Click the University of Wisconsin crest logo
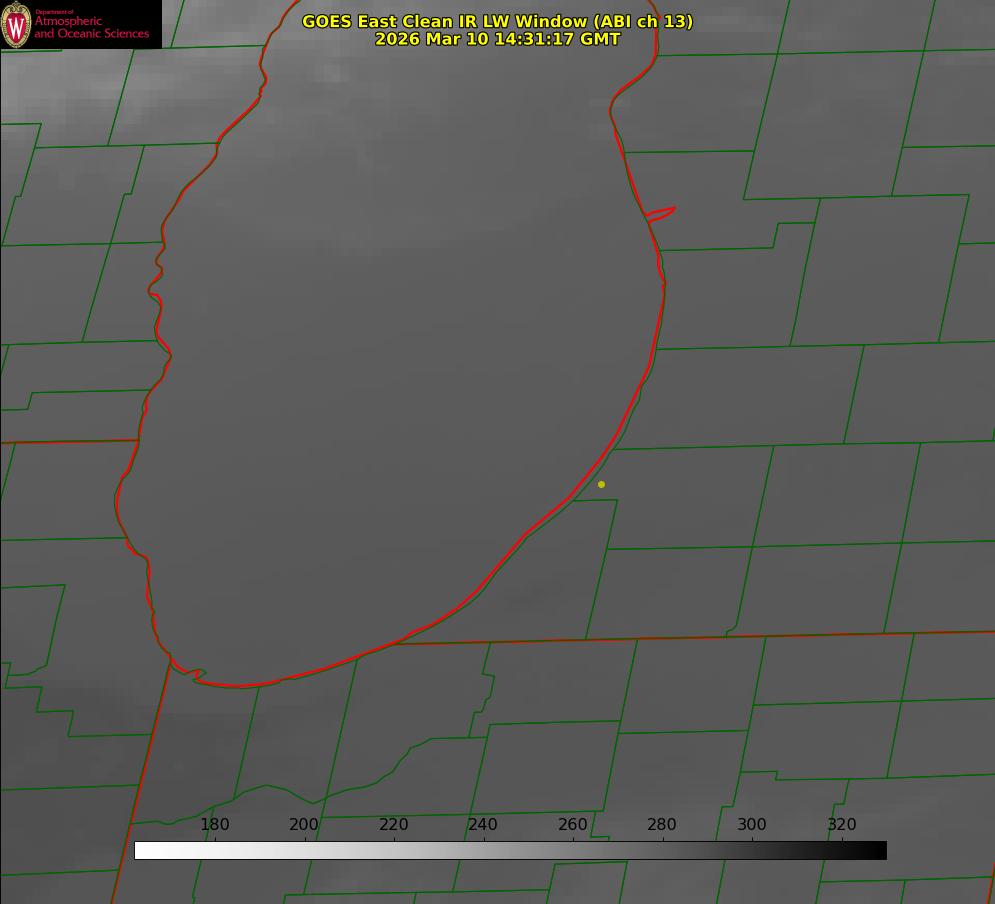This screenshot has height=904, width=995. pyautogui.click(x=16, y=24)
